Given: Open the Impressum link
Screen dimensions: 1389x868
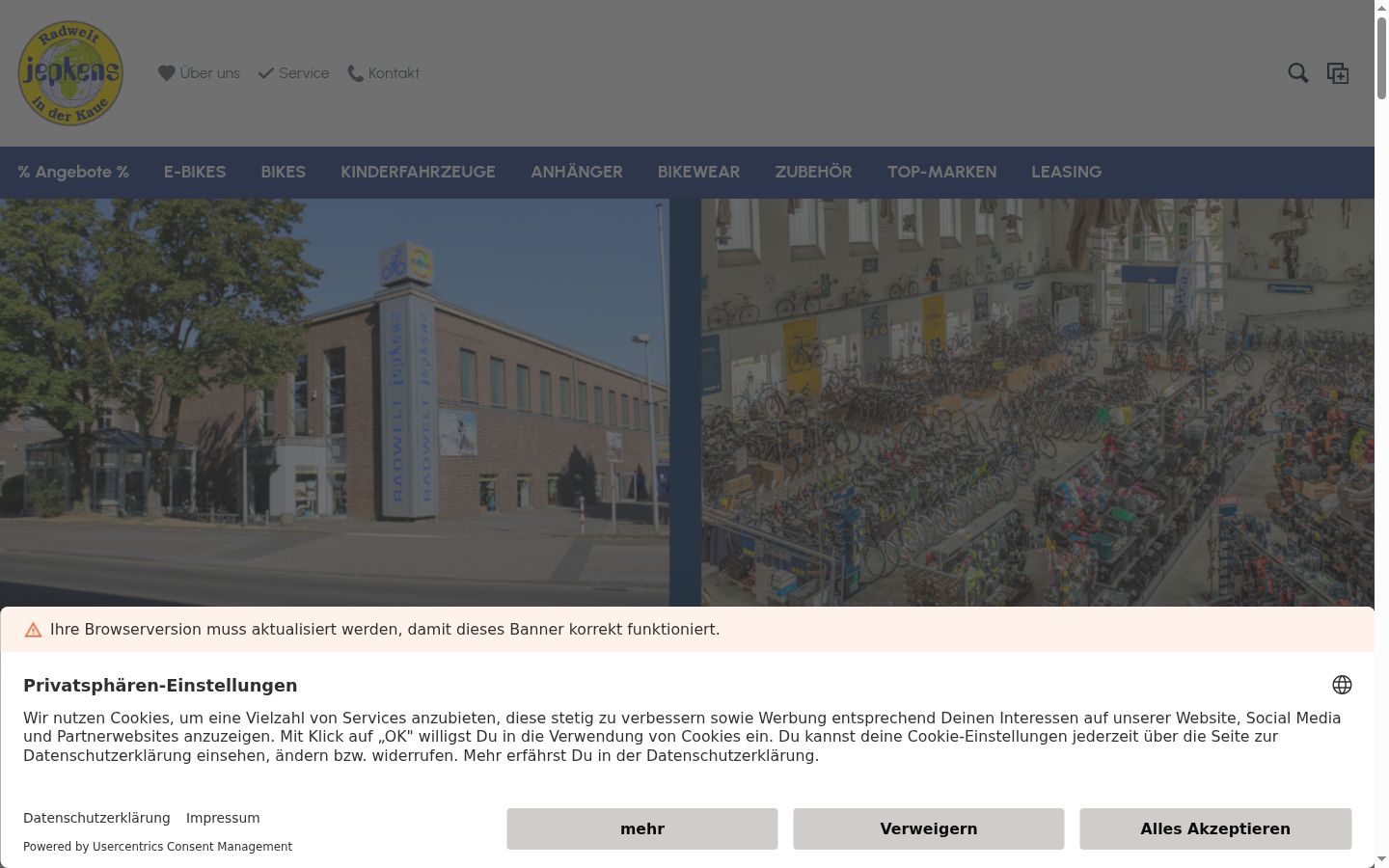Looking at the screenshot, I should click(223, 818).
